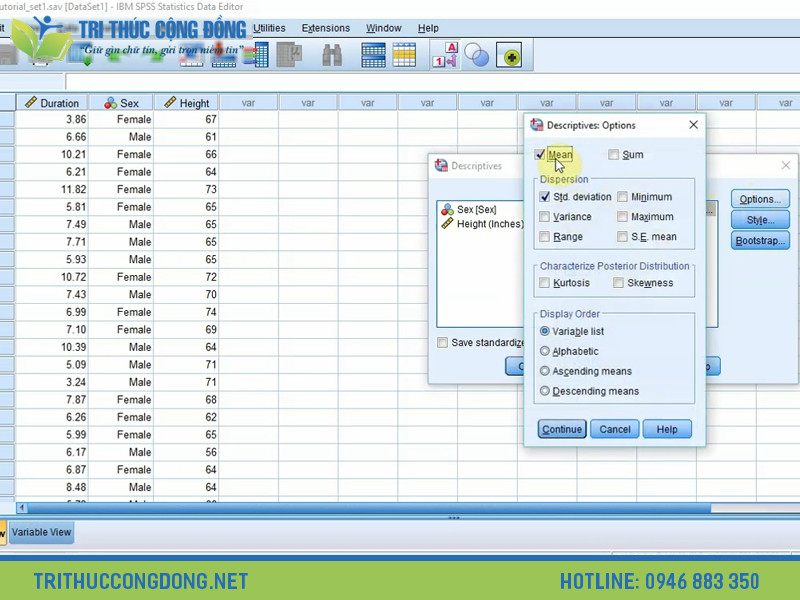The image size is (800, 600).
Task: Click the nominal icon on Sex column
Action: click(110, 103)
